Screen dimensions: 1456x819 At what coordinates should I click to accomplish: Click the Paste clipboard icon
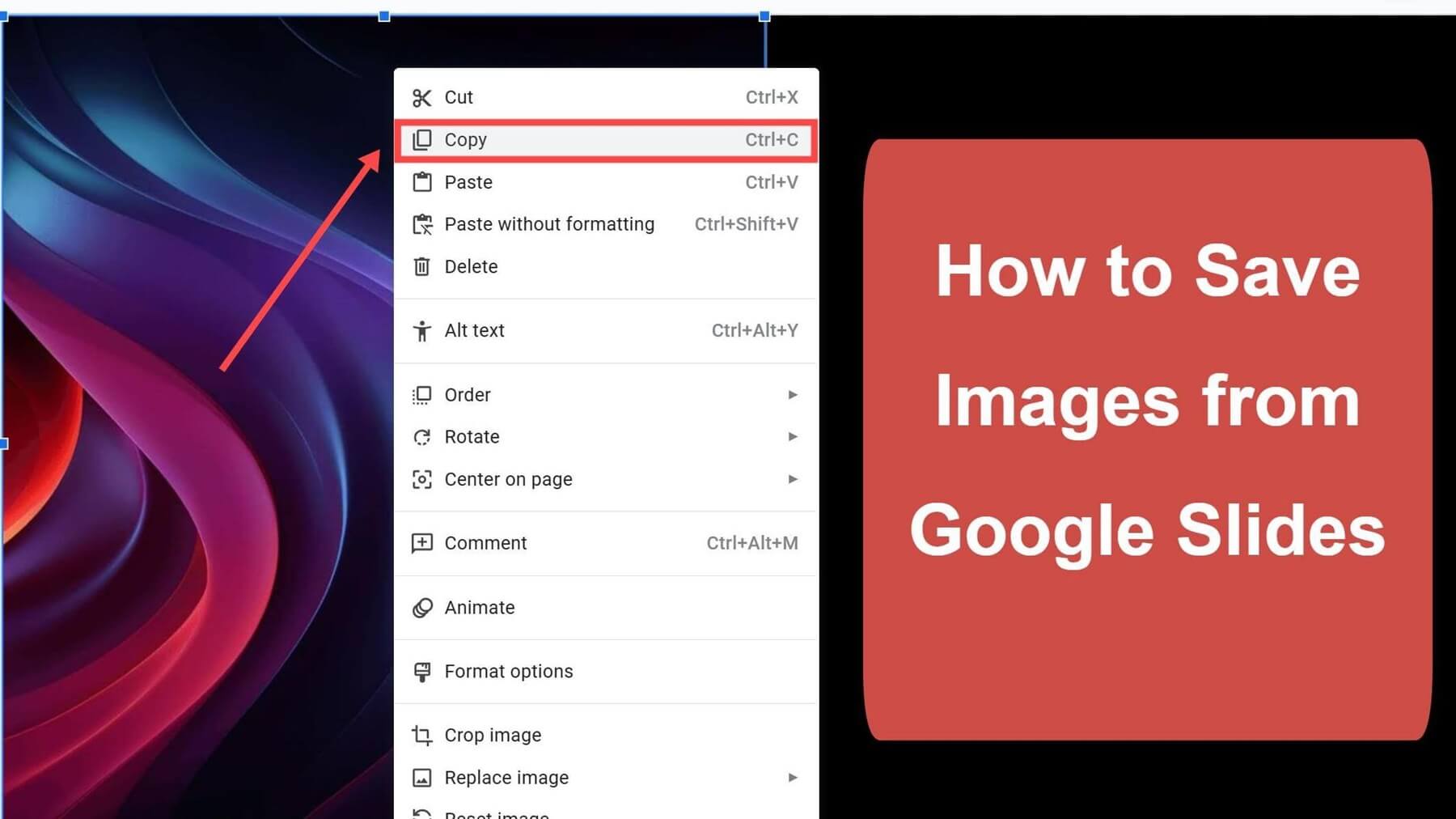pyautogui.click(x=421, y=182)
